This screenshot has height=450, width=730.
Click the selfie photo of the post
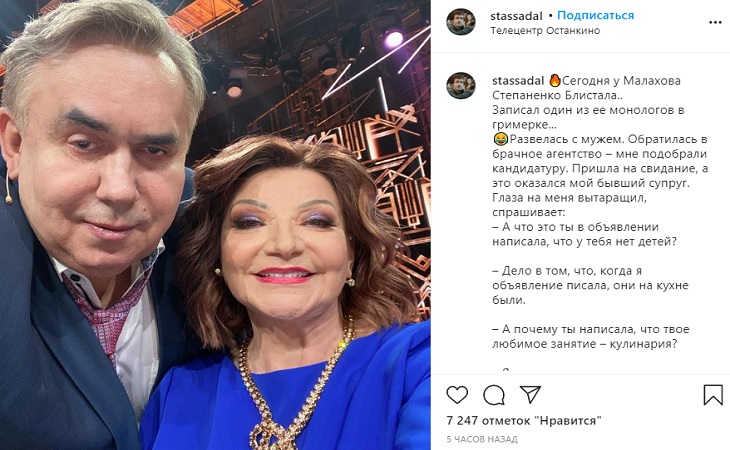[215, 225]
